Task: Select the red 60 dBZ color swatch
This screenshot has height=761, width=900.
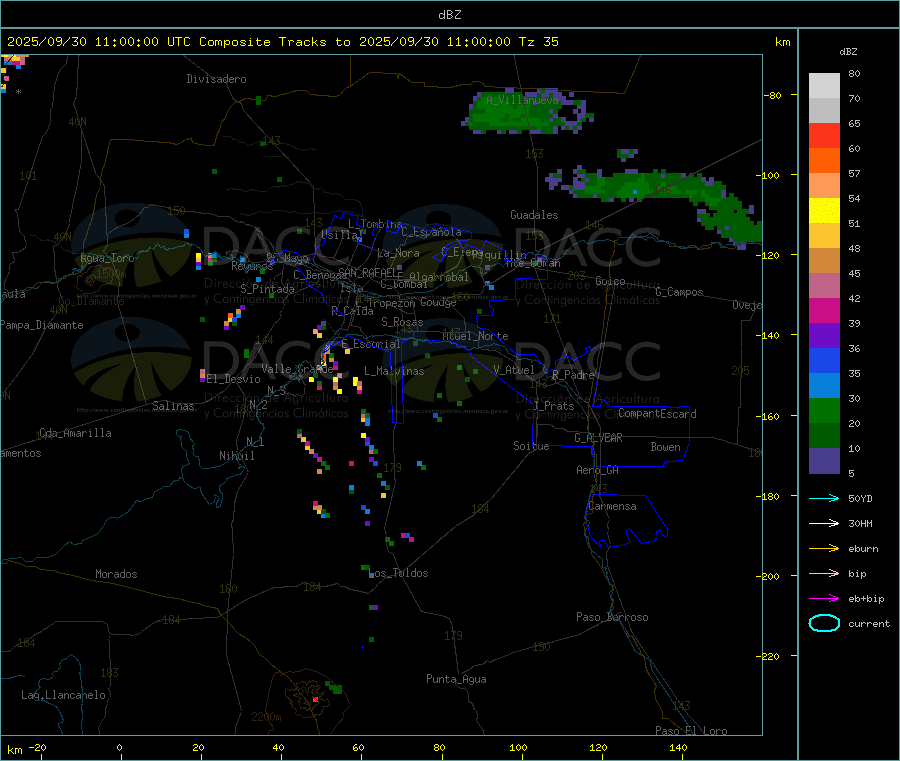Action: (824, 135)
